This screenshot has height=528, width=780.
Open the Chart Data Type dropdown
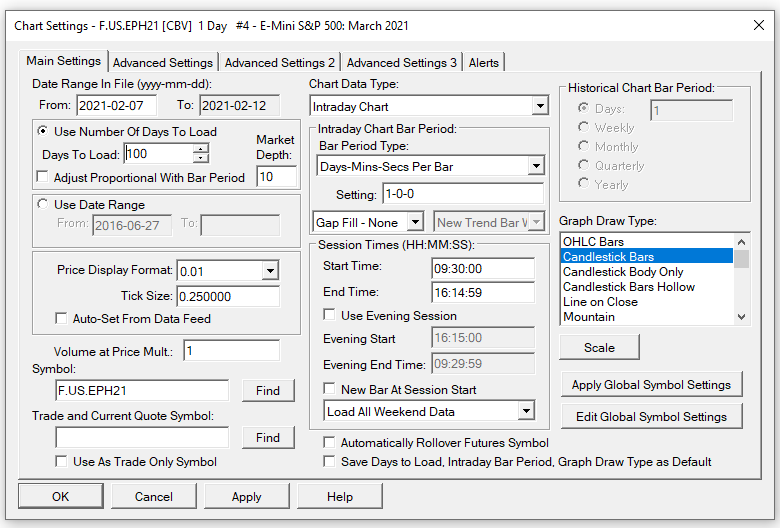tap(540, 106)
